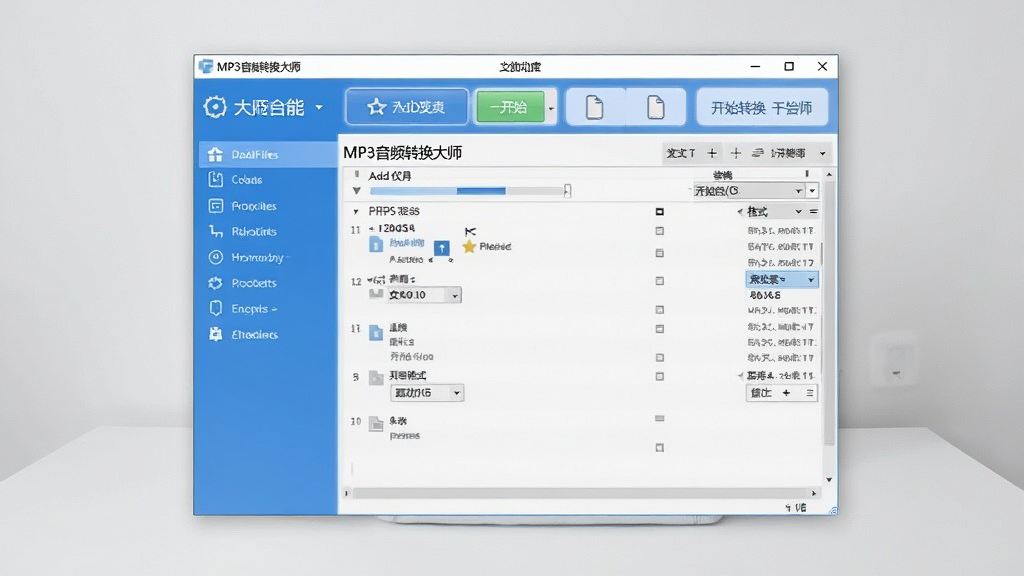The image size is (1024, 576).
Task: Open the dropdown under row 8
Action: pos(427,393)
